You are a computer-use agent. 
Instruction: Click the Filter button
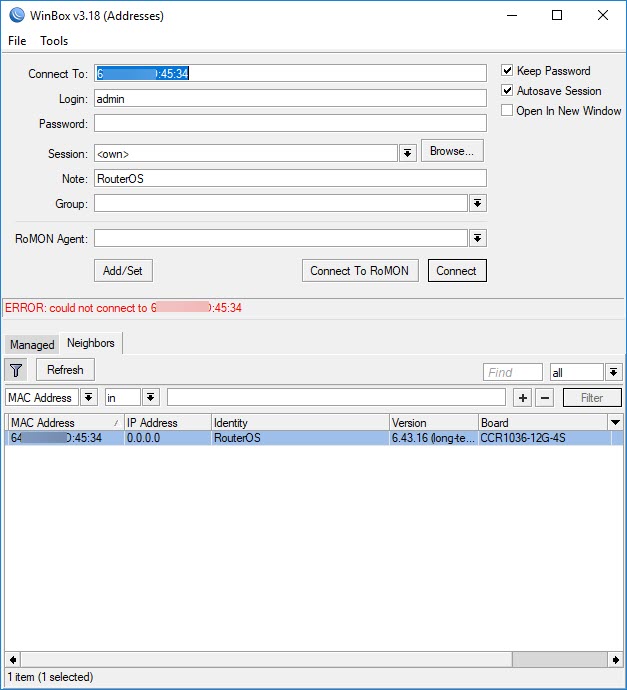pos(592,398)
